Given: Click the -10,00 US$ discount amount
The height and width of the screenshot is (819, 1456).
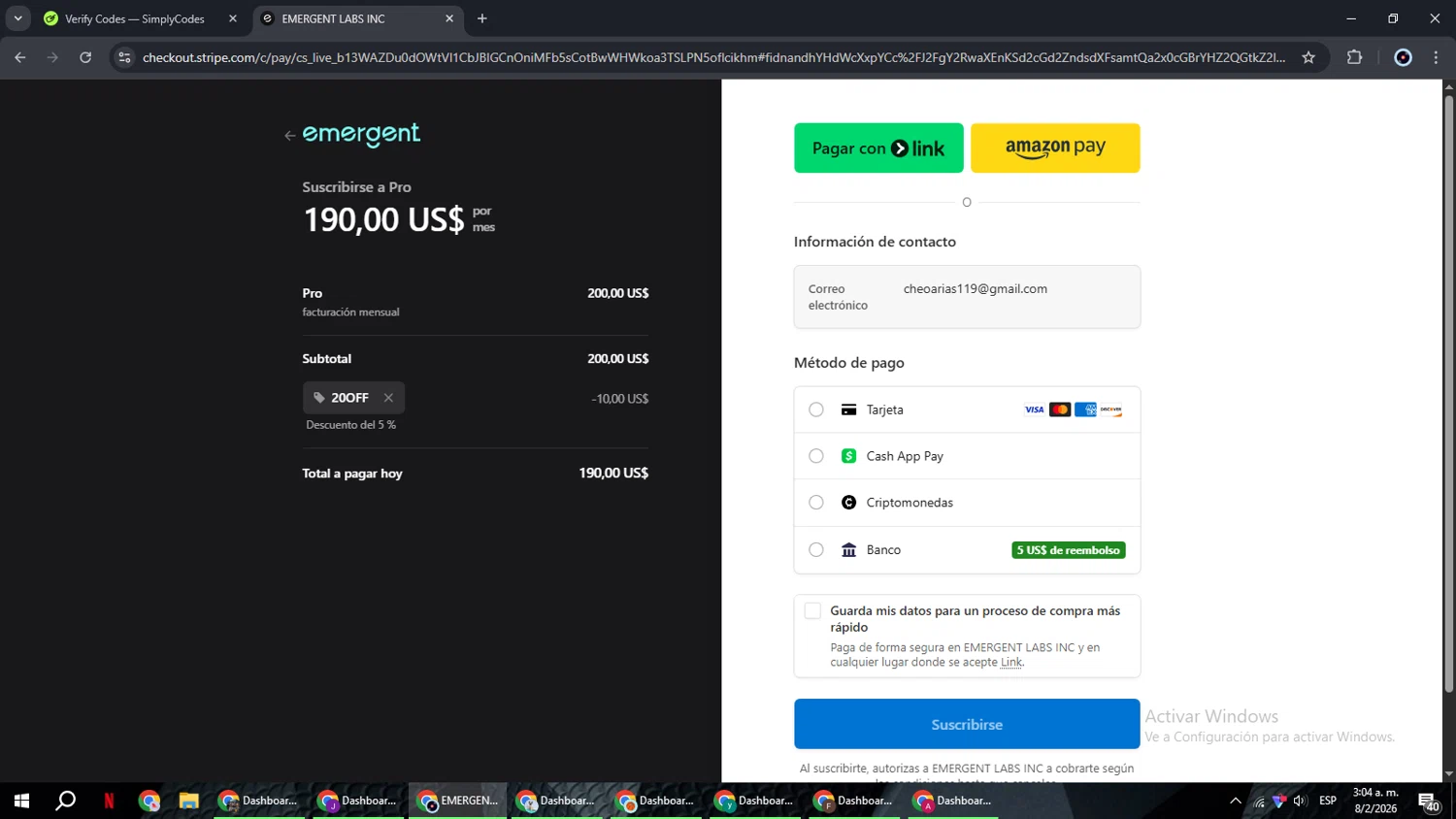Looking at the screenshot, I should (x=619, y=399).
